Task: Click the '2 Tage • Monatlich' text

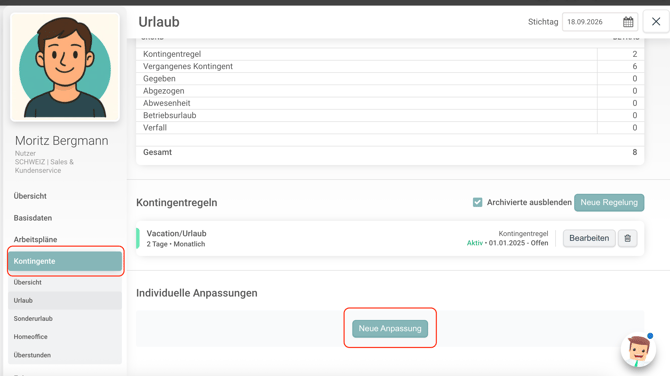Action: coord(176,244)
